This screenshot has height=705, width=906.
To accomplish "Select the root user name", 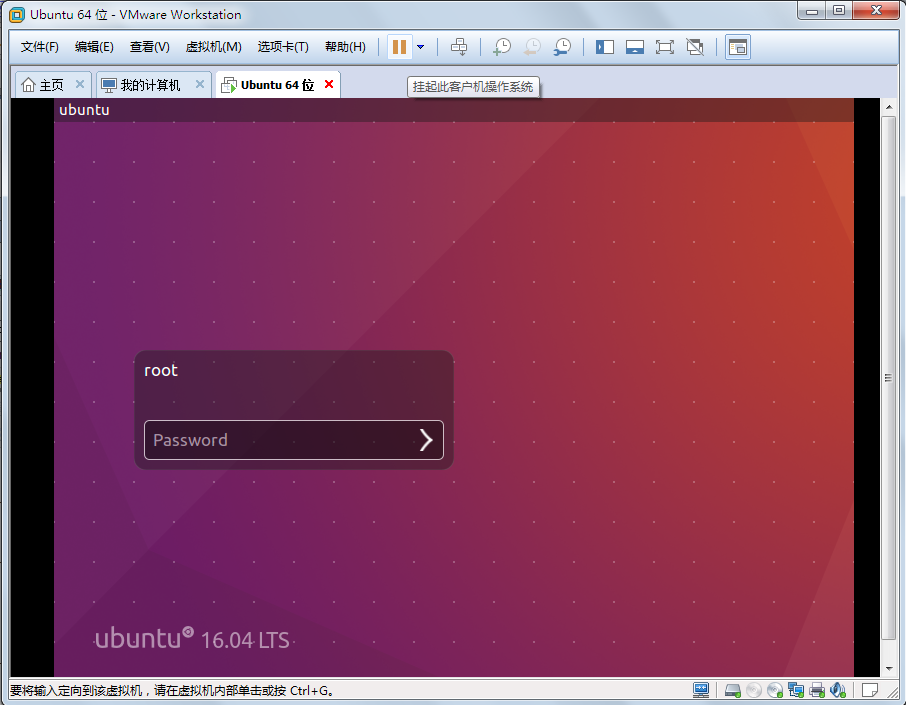I will pos(161,370).
